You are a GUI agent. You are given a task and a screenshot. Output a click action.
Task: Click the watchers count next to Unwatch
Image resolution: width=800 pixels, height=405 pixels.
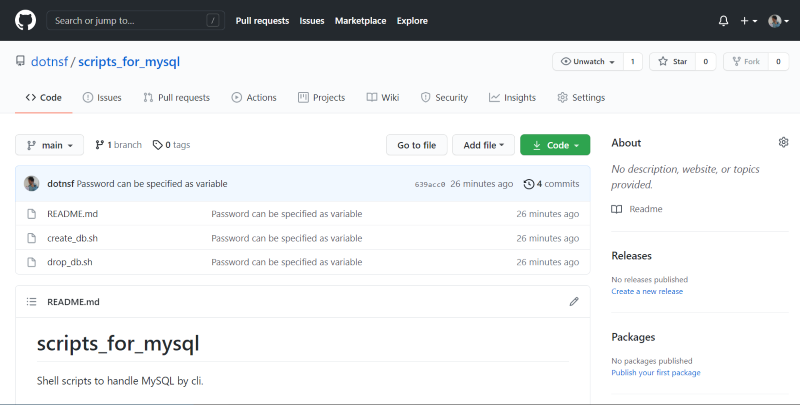click(633, 62)
